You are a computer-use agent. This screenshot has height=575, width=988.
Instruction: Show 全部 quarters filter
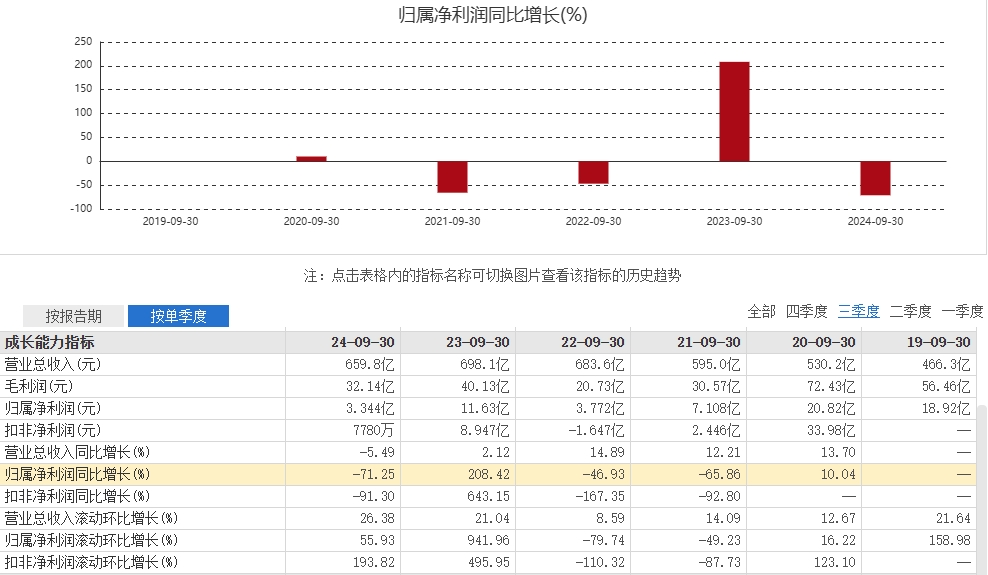pos(761,311)
